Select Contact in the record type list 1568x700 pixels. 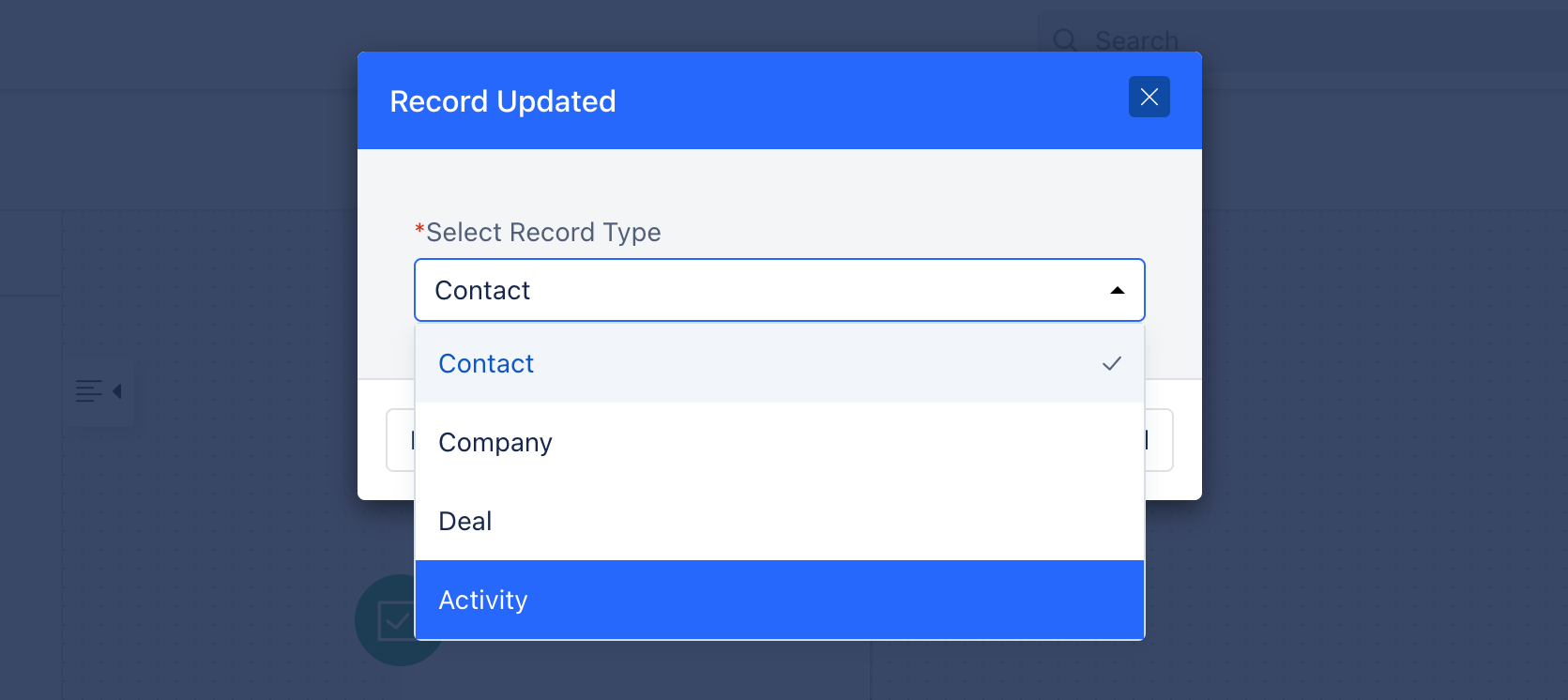coord(780,363)
